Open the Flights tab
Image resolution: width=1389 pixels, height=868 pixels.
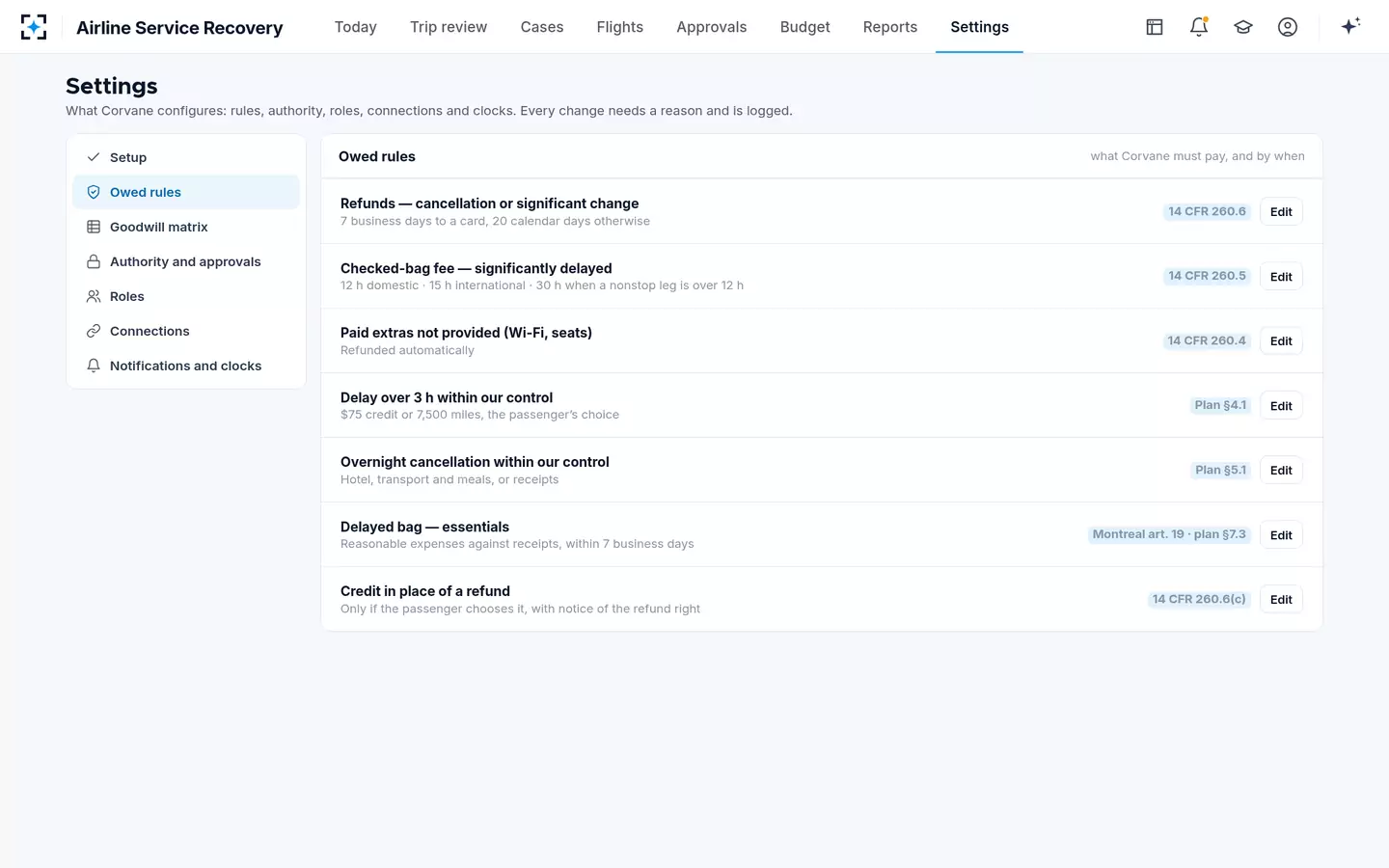[620, 27]
